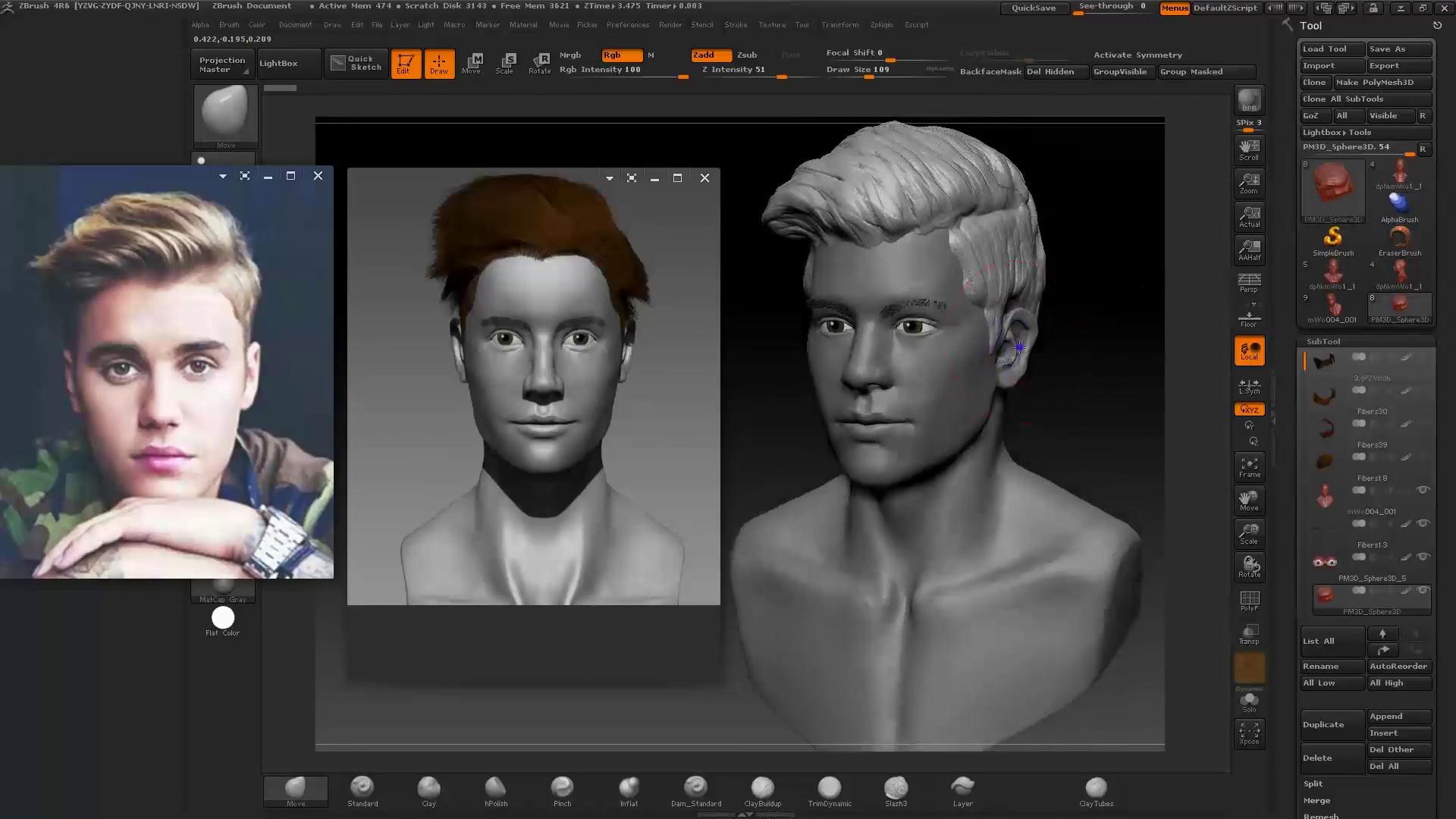1456x819 pixels.
Task: Click the Frame mesh icon
Action: point(1249,467)
